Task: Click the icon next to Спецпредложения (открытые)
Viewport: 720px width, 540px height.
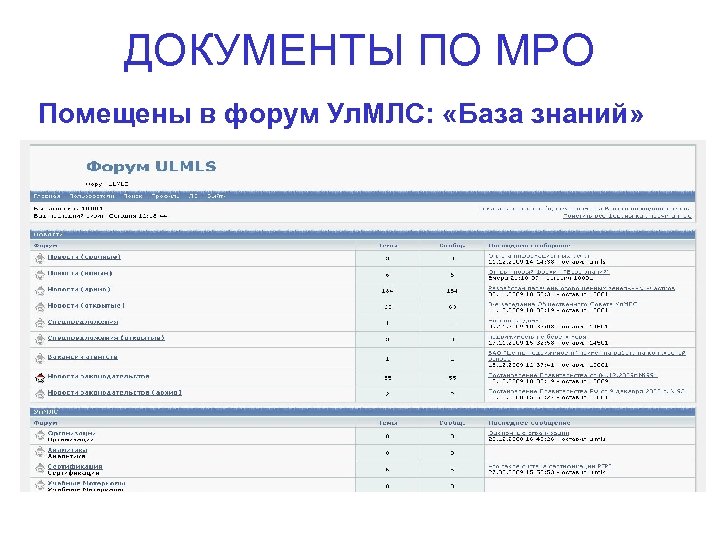Action: pos(40,339)
